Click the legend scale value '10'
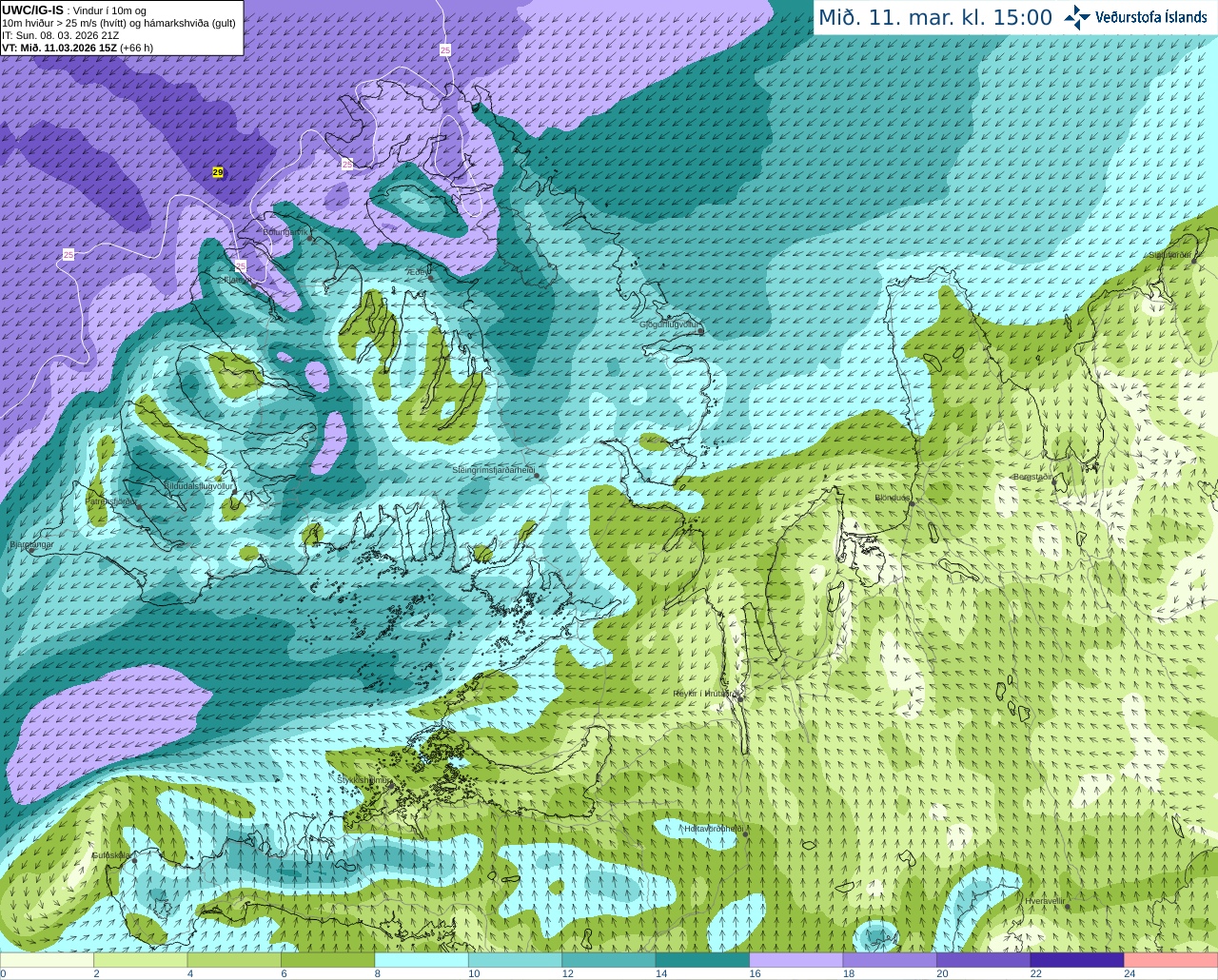1218x980 pixels. tap(474, 973)
